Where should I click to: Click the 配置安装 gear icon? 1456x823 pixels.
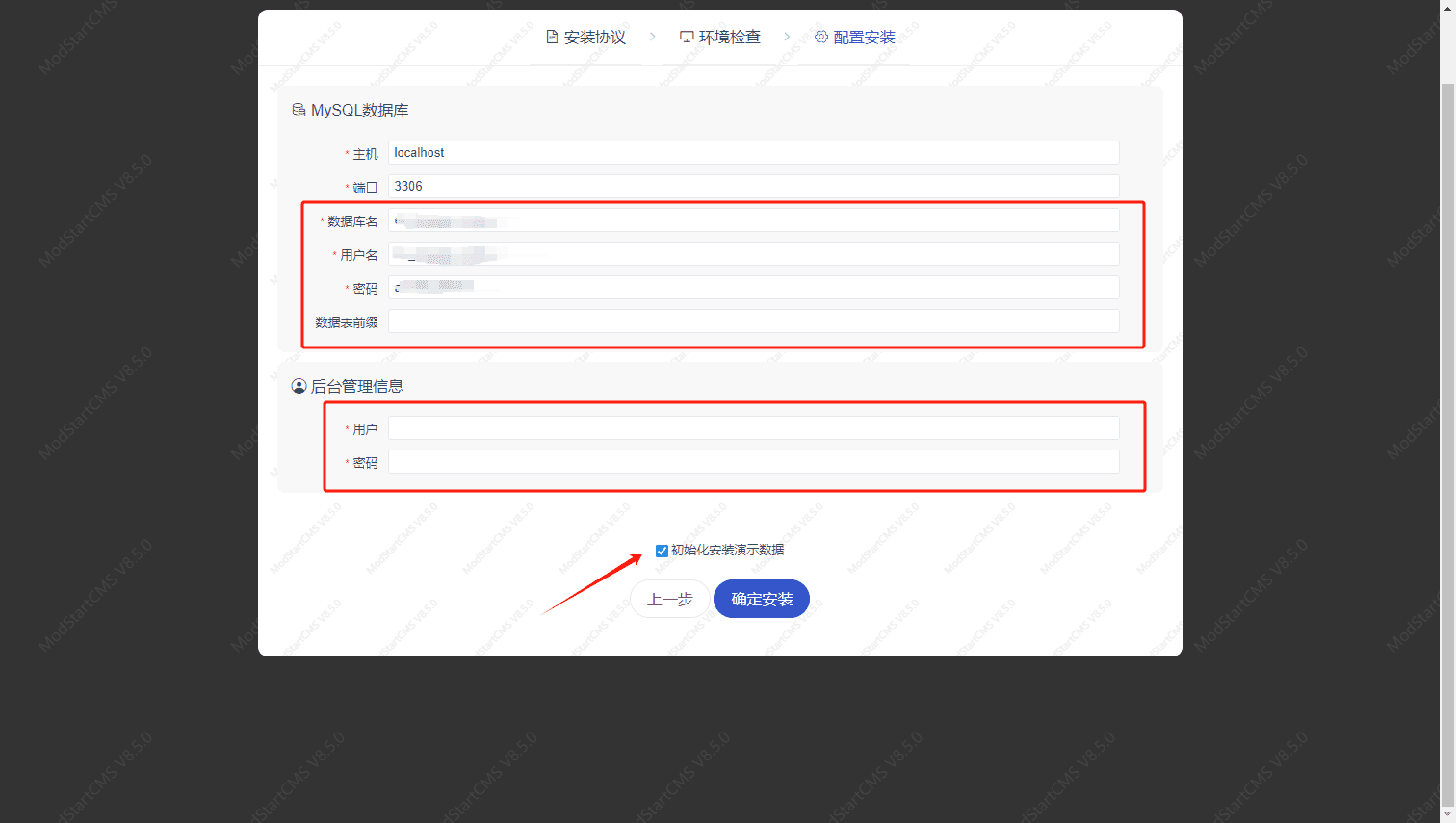(x=821, y=37)
